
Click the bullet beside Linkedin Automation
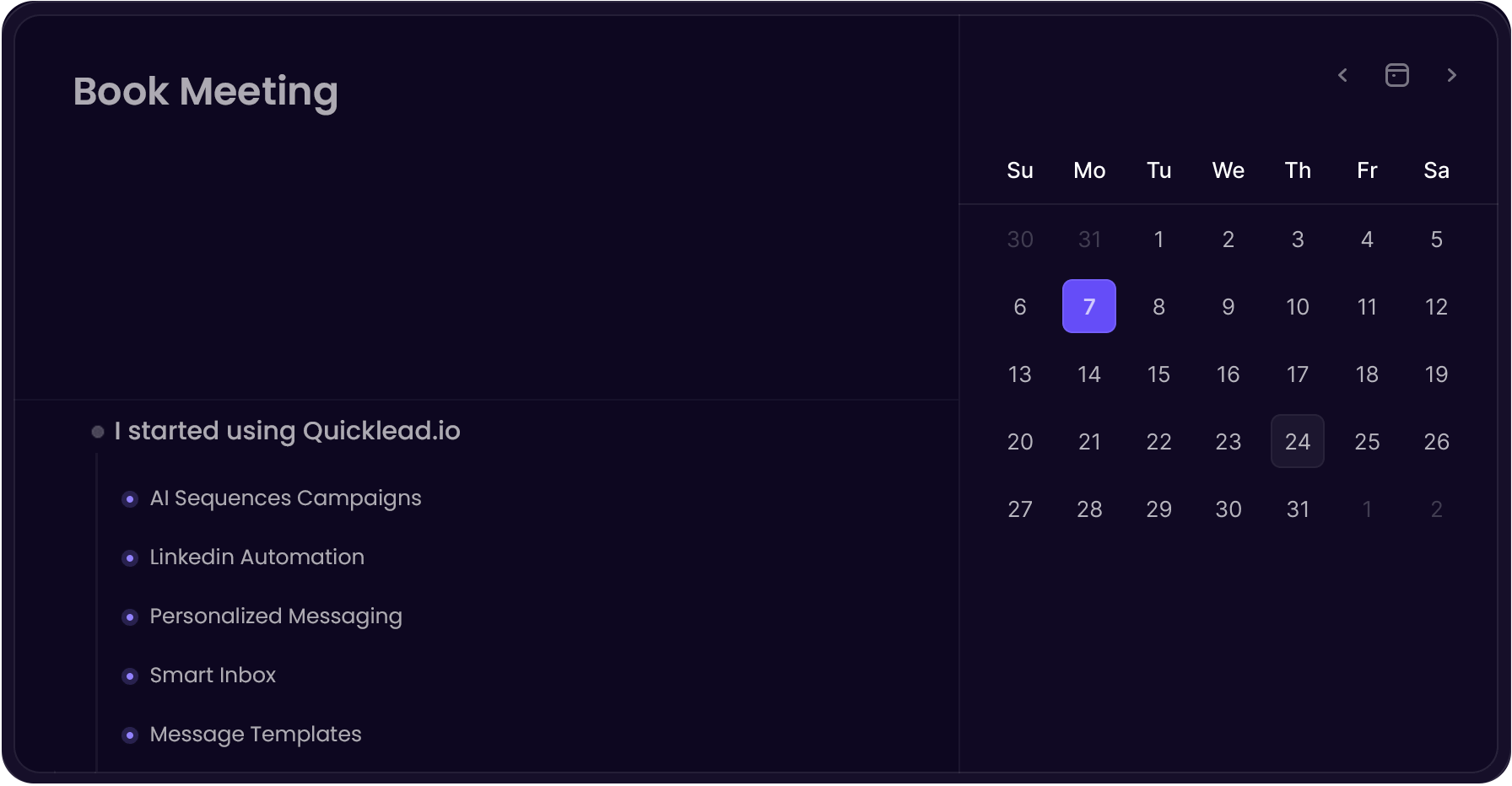coord(130,558)
